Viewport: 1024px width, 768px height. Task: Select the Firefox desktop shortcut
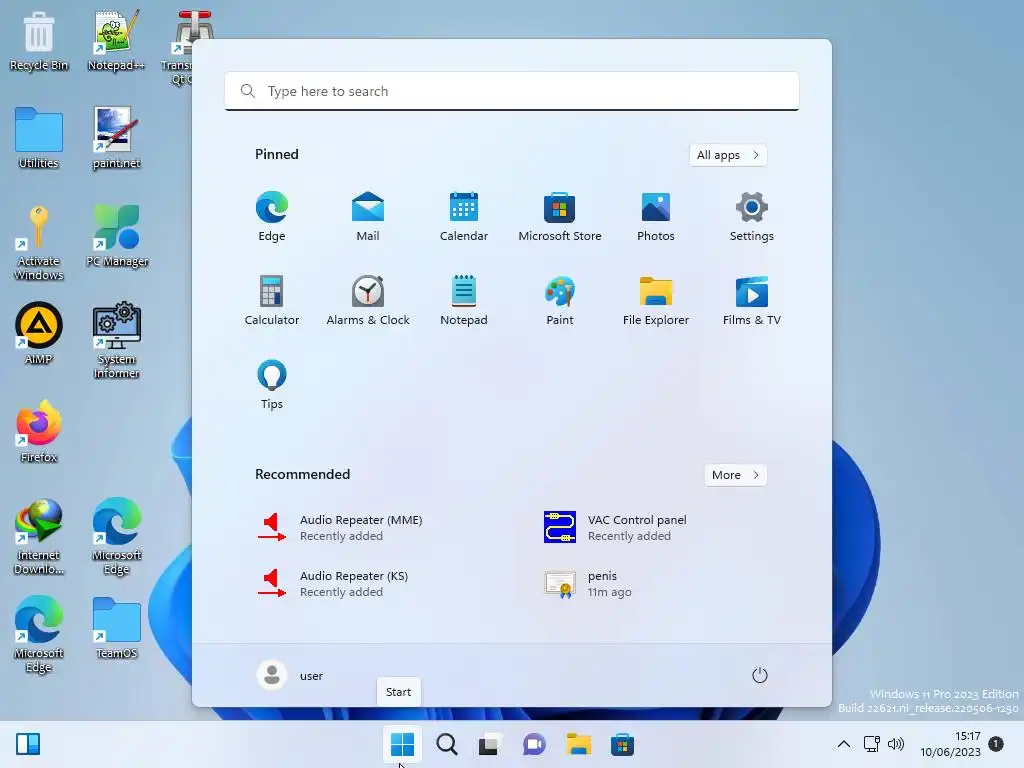click(x=39, y=432)
